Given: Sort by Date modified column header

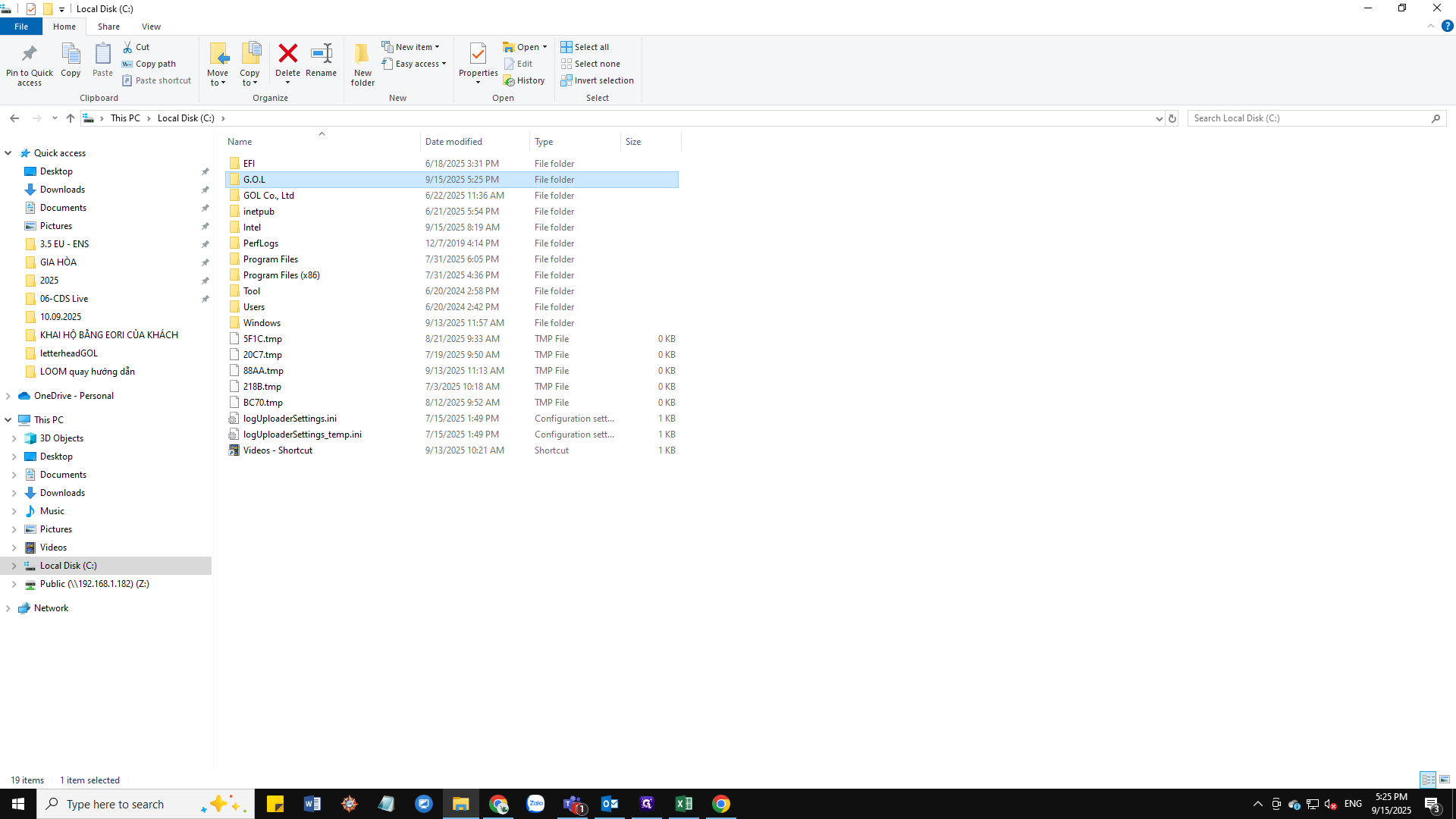Looking at the screenshot, I should click(453, 142).
